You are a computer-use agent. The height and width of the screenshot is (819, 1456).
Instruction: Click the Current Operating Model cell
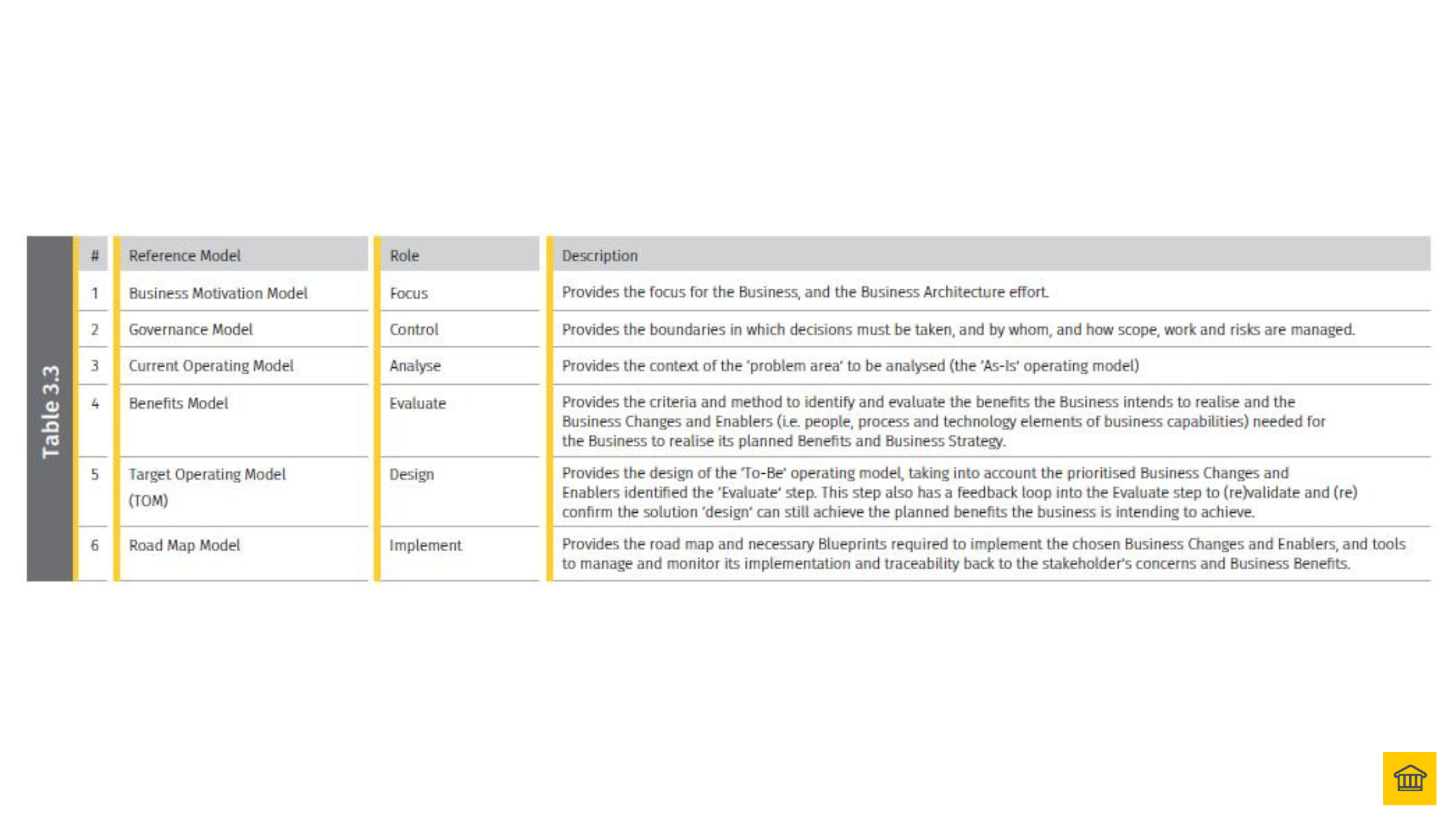coord(211,366)
